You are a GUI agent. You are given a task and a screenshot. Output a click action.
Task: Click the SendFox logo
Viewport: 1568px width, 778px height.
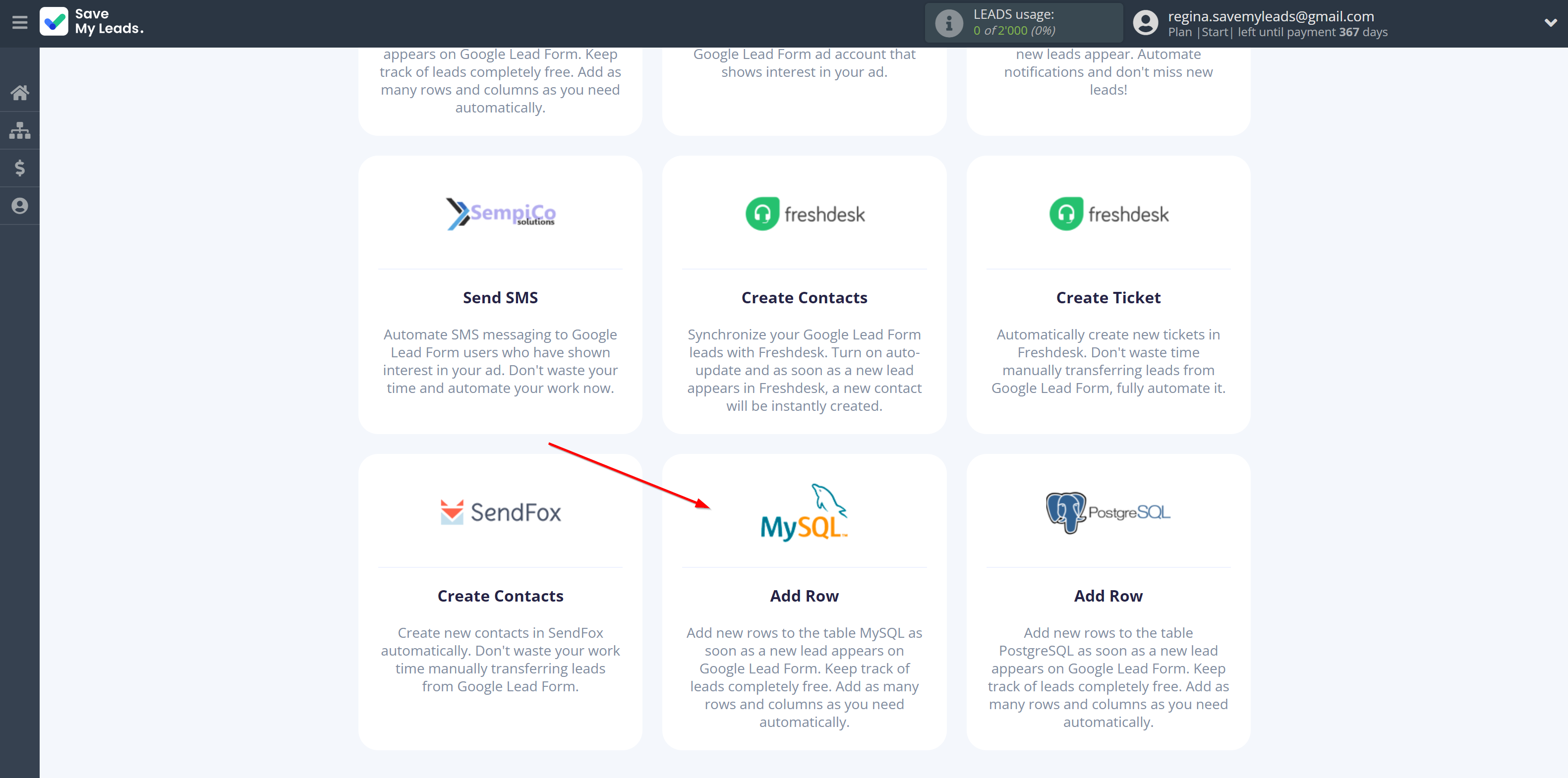[x=500, y=512]
